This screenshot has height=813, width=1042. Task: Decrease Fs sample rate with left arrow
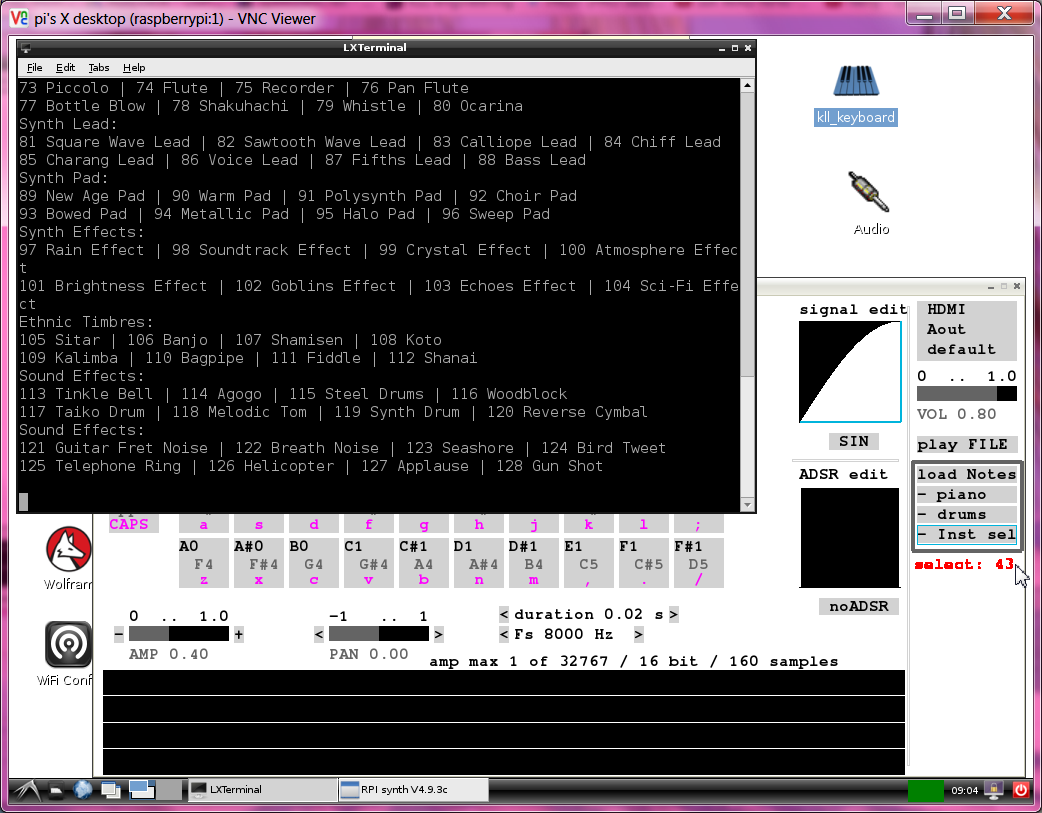[504, 635]
